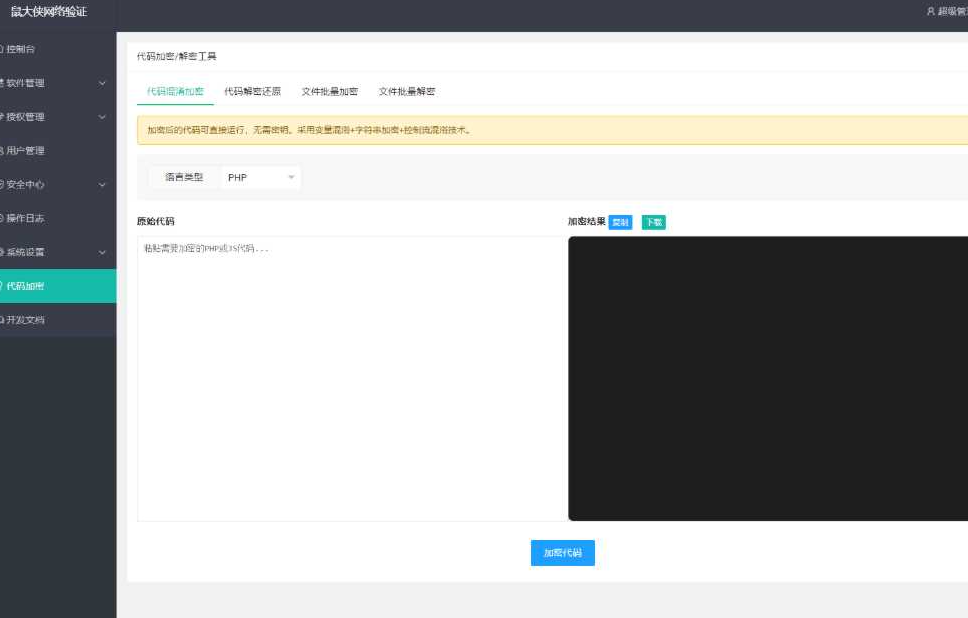Focus the 原始代码 source code textarea
Image resolution: width=968 pixels, height=618 pixels.
pos(352,378)
